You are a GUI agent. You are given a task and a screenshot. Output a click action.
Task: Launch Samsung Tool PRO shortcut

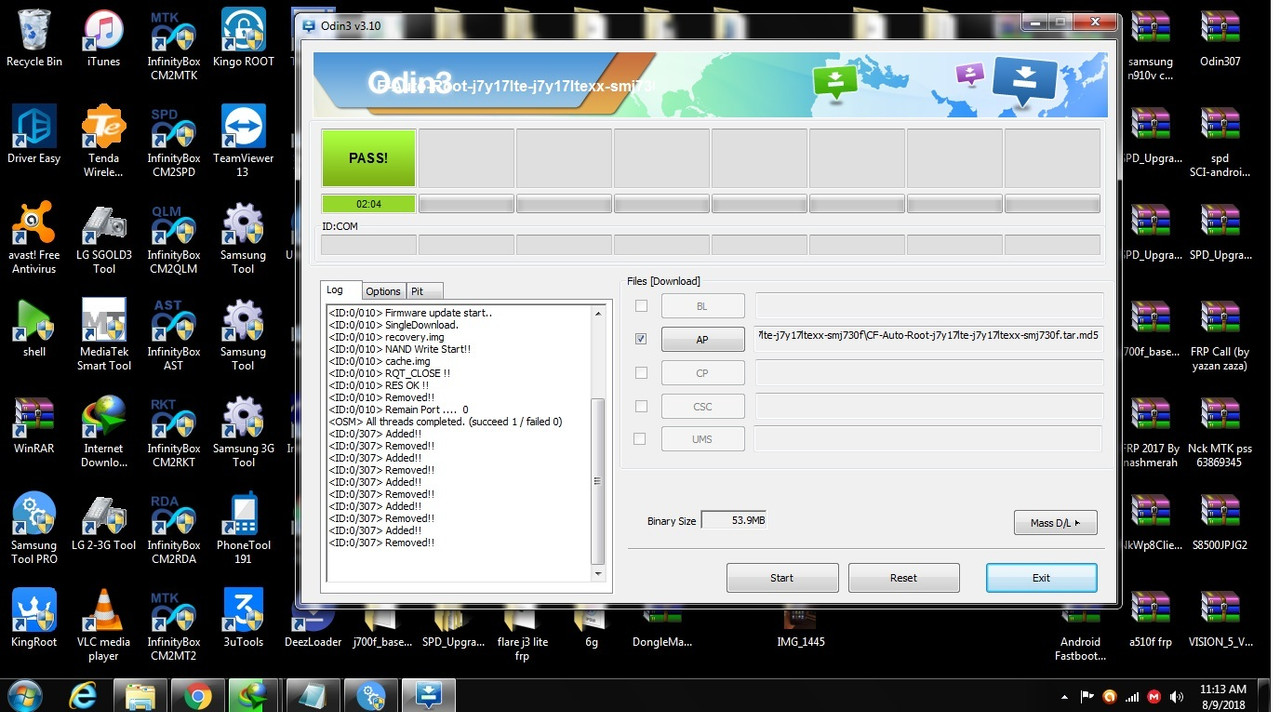[x=34, y=530]
